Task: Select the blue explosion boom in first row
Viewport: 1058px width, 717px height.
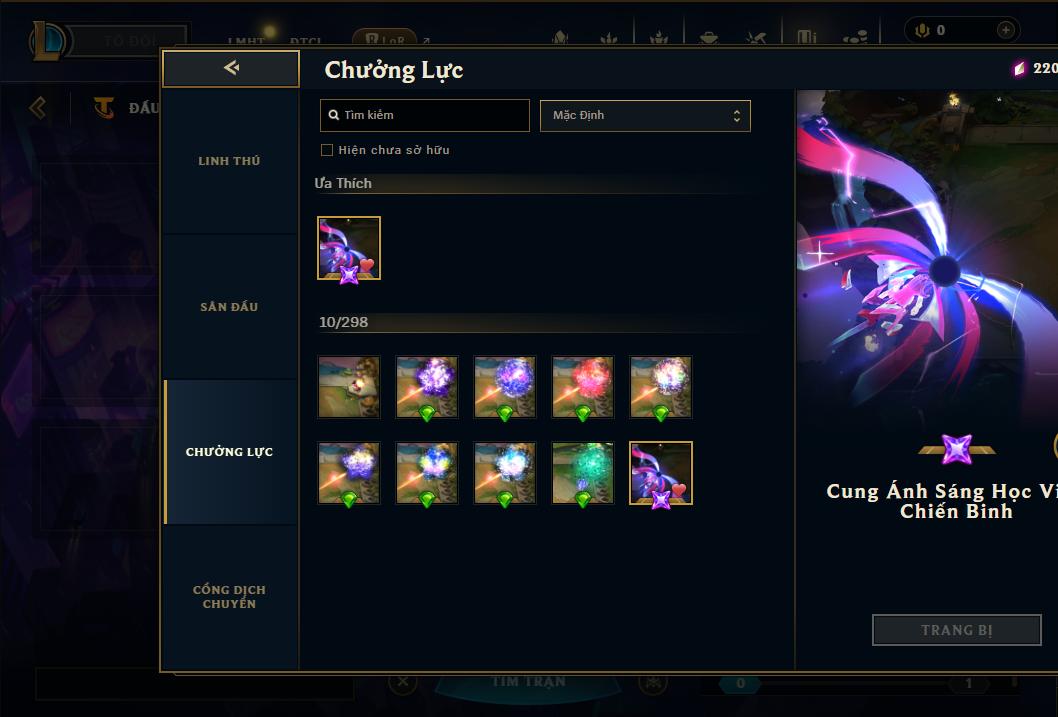Action: click(x=505, y=387)
